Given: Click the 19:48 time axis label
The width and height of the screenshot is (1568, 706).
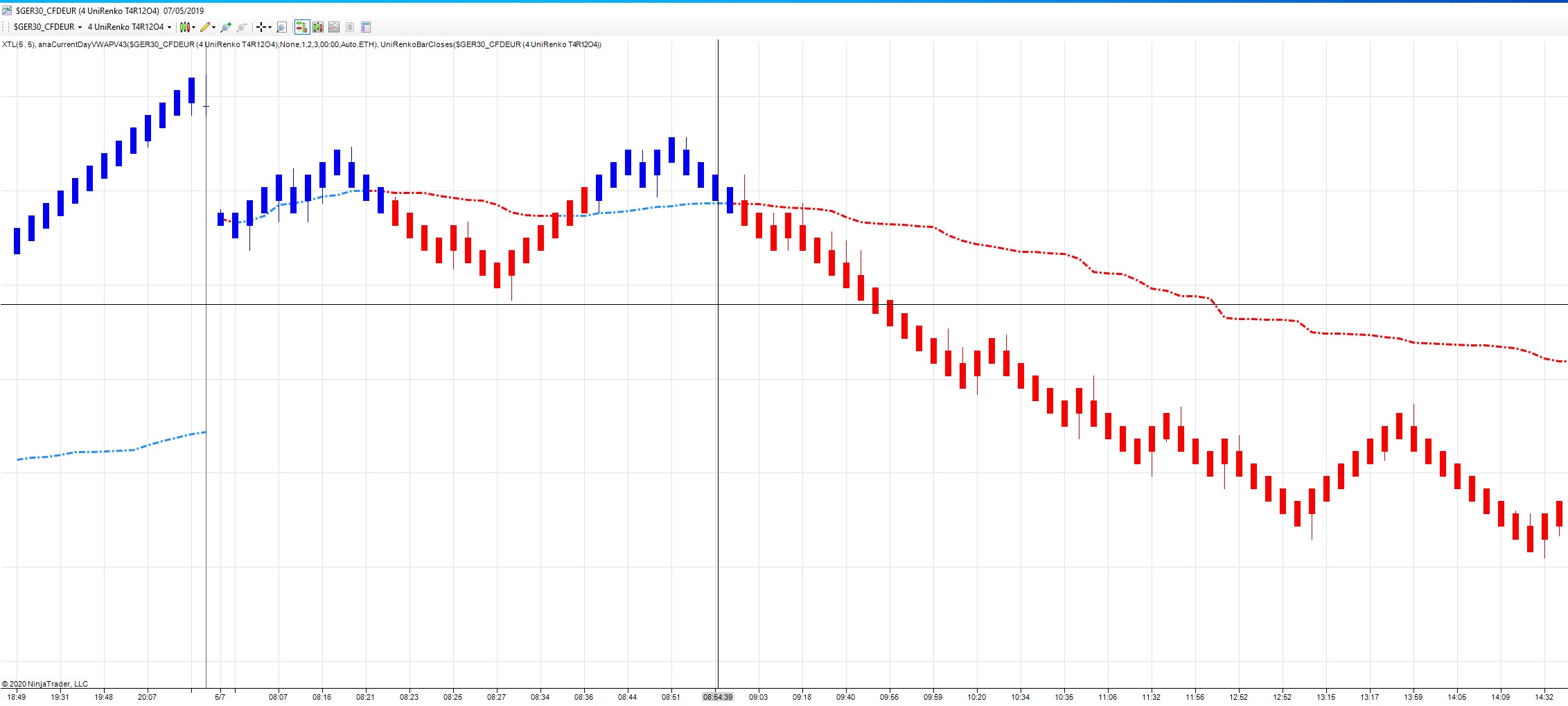Looking at the screenshot, I should [104, 697].
